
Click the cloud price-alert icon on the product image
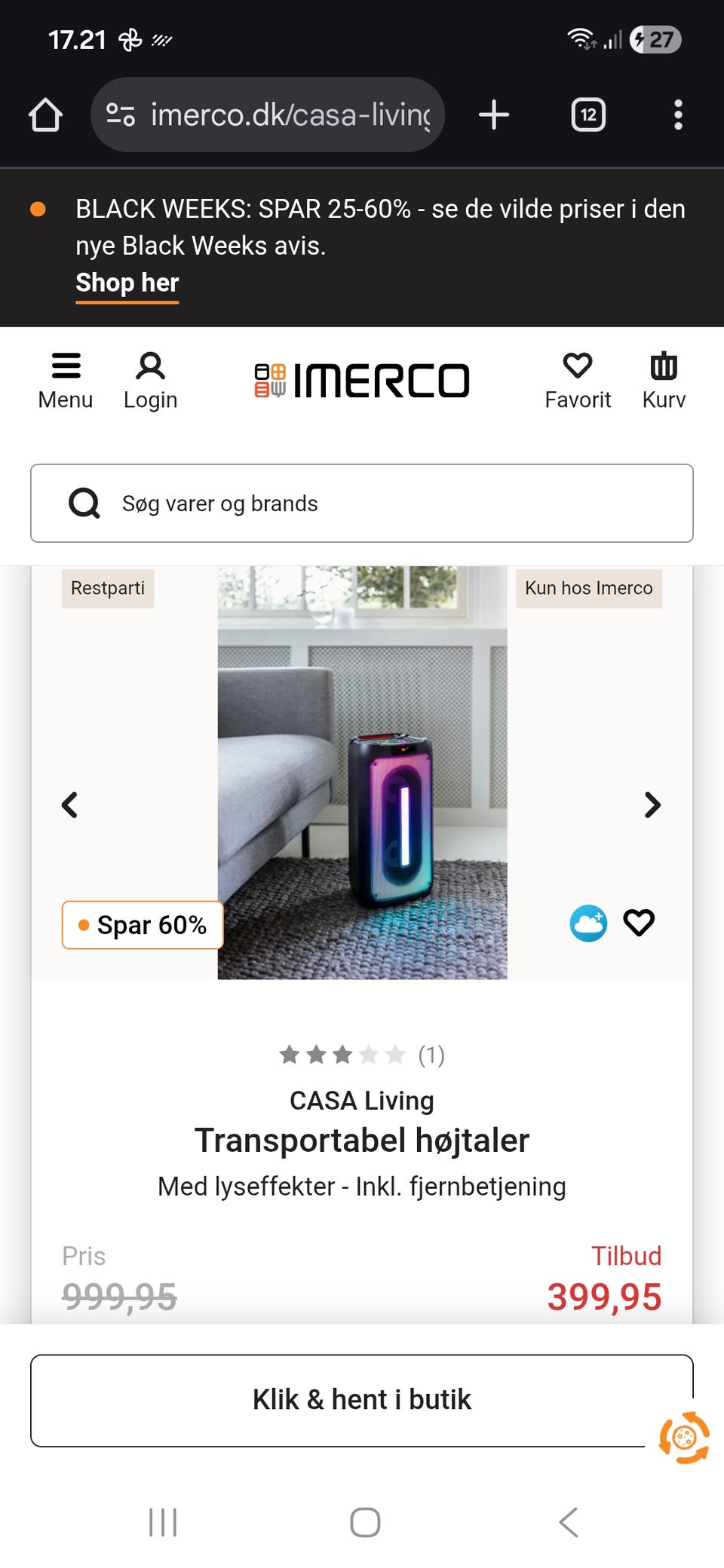click(587, 923)
